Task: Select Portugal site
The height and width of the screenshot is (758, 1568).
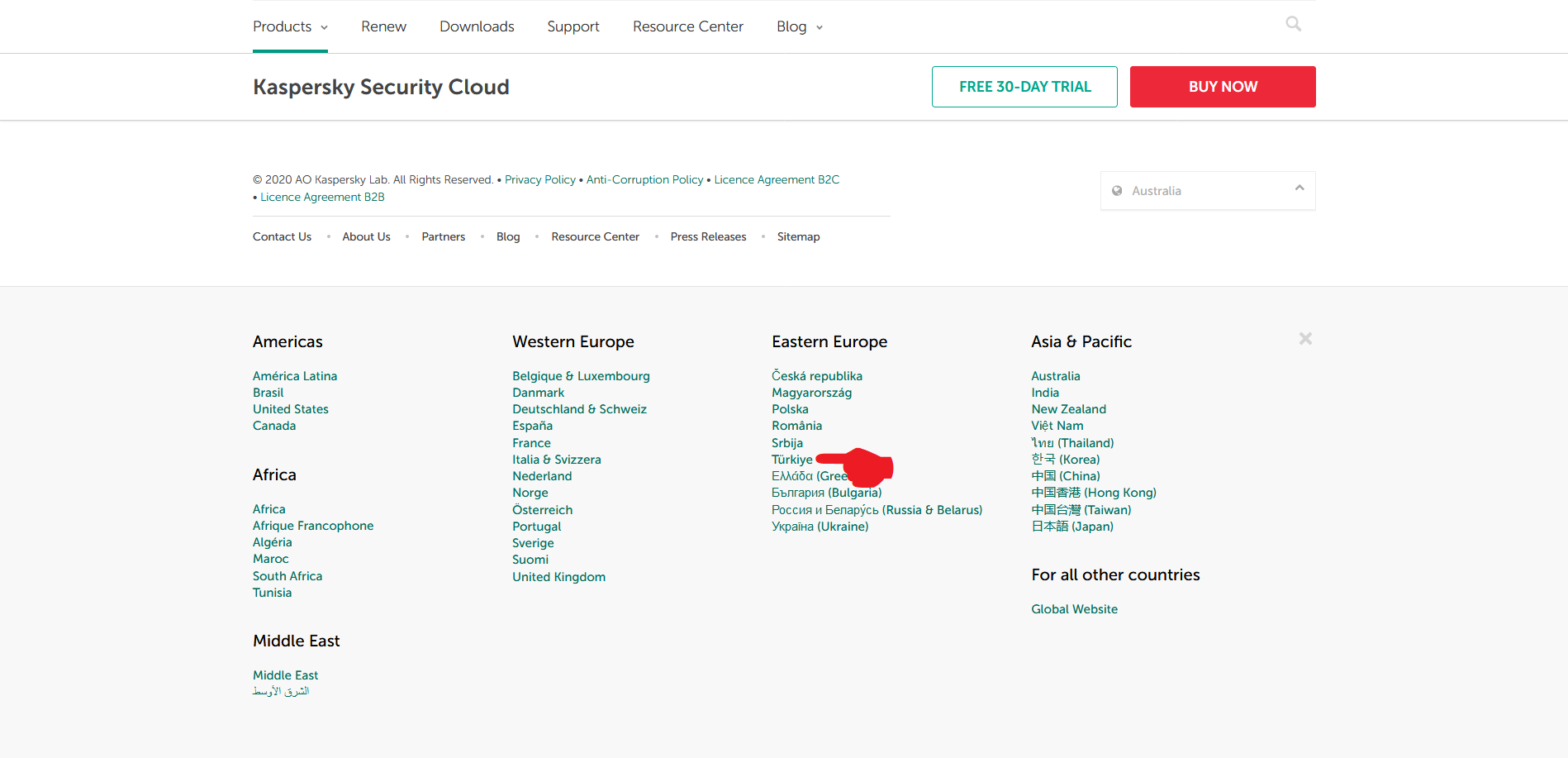Action: 536,527
